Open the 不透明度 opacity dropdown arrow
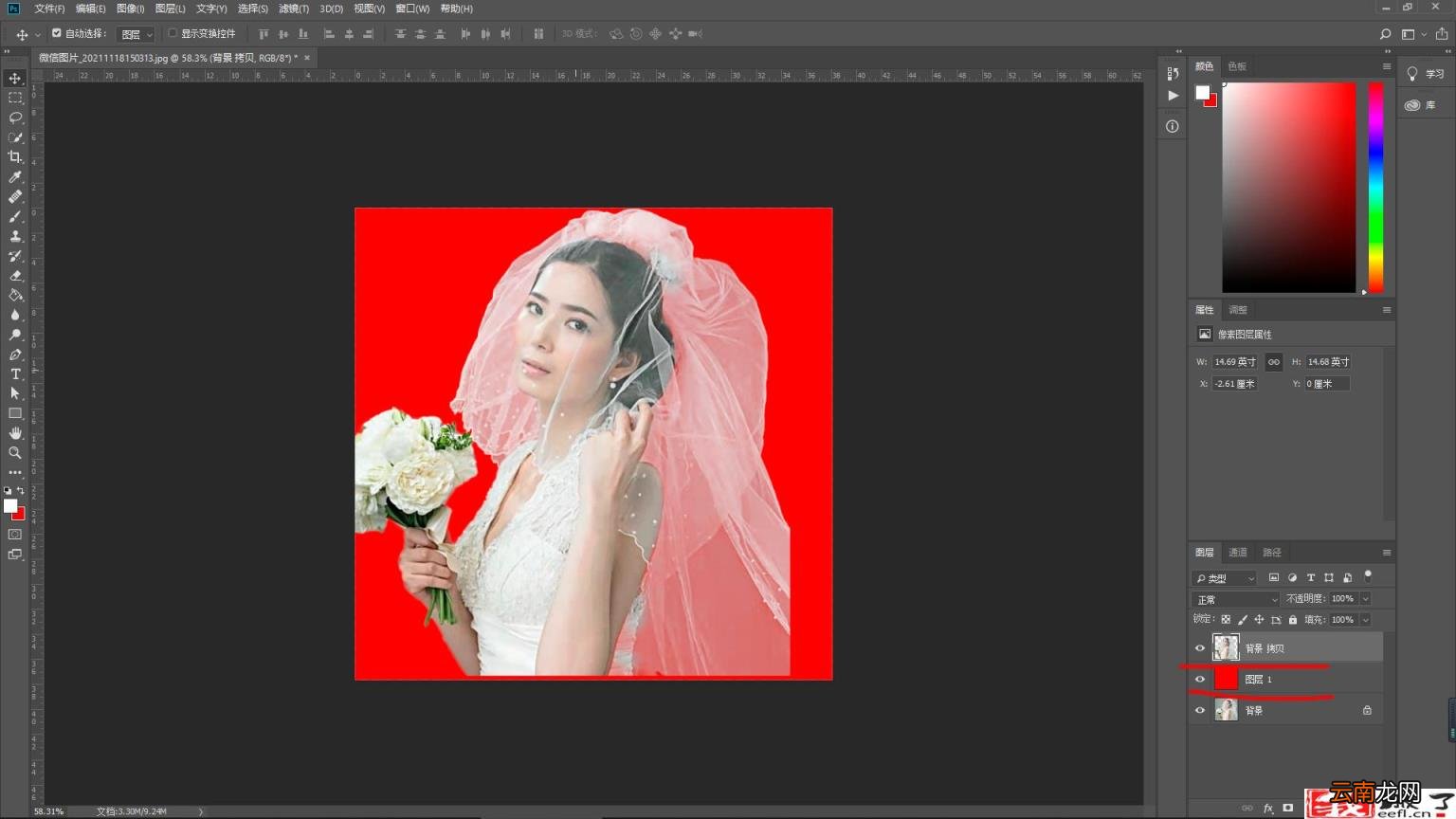 [x=1366, y=599]
